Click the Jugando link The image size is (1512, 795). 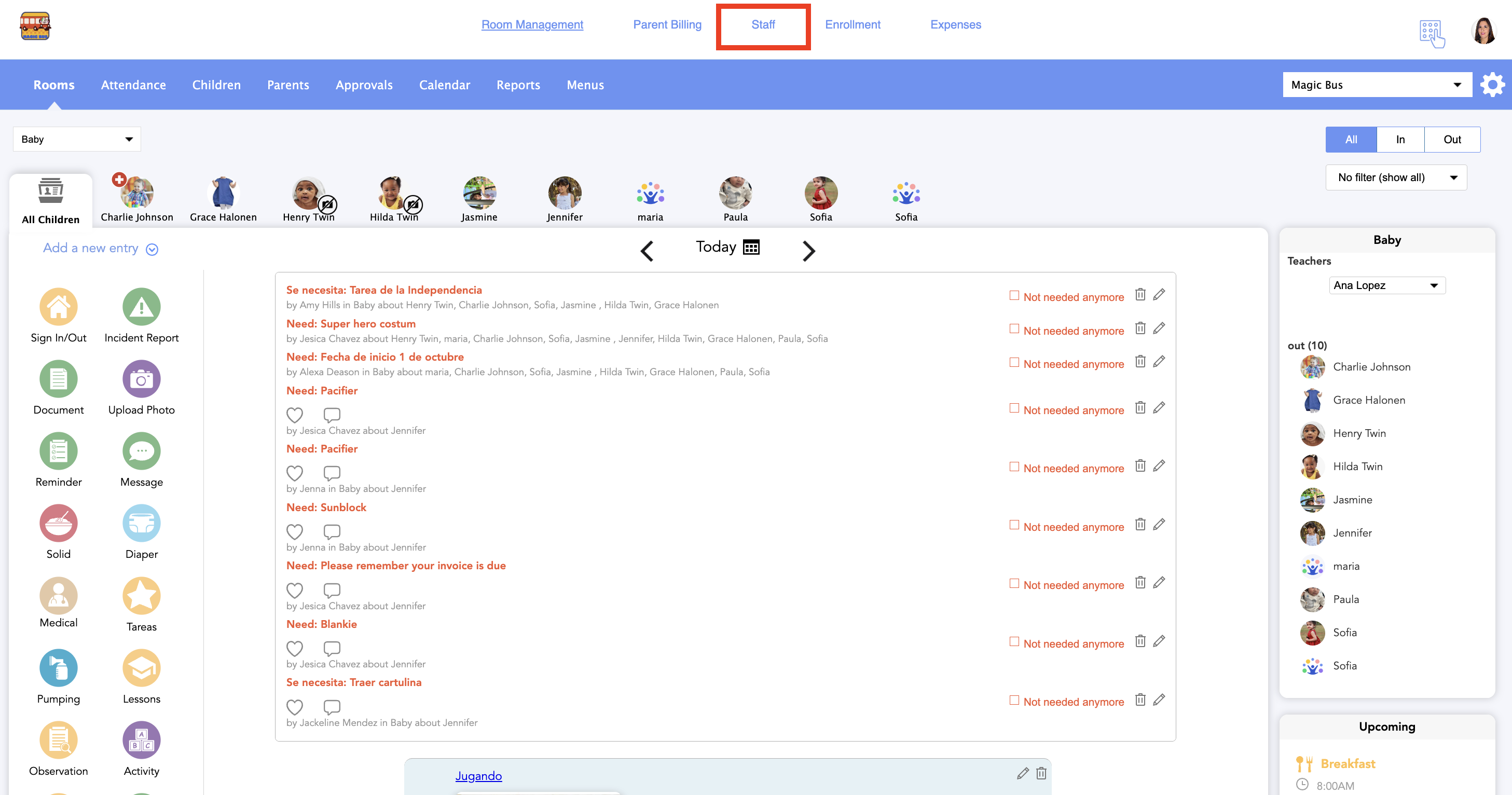click(x=478, y=776)
